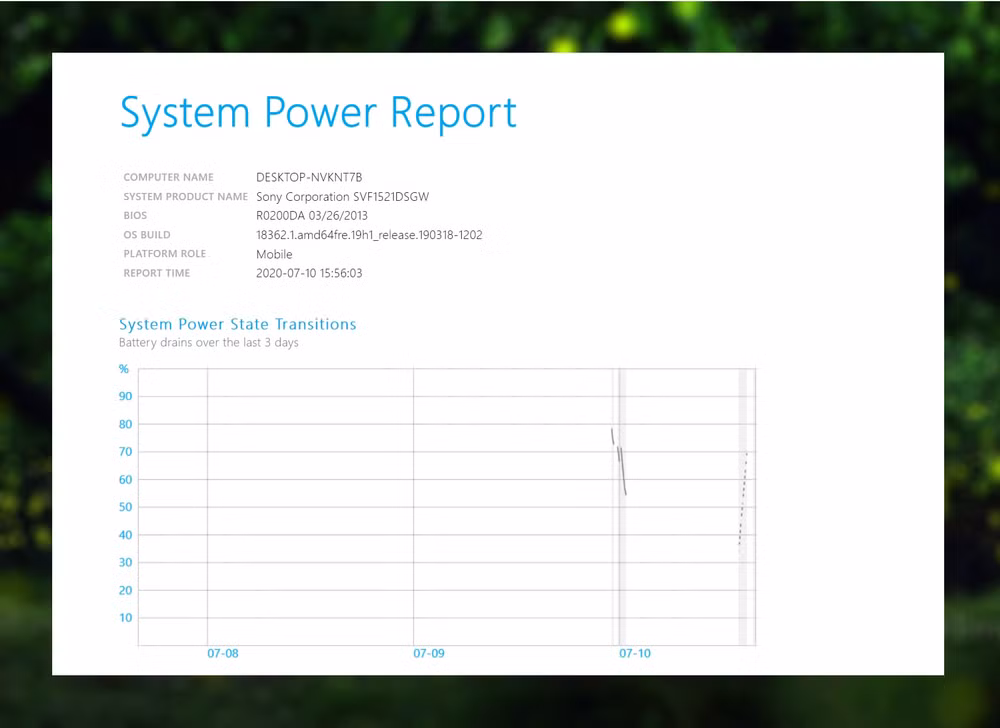Click System Power State Transitions heading
Image resolution: width=1000 pixels, height=728 pixels.
click(x=237, y=324)
